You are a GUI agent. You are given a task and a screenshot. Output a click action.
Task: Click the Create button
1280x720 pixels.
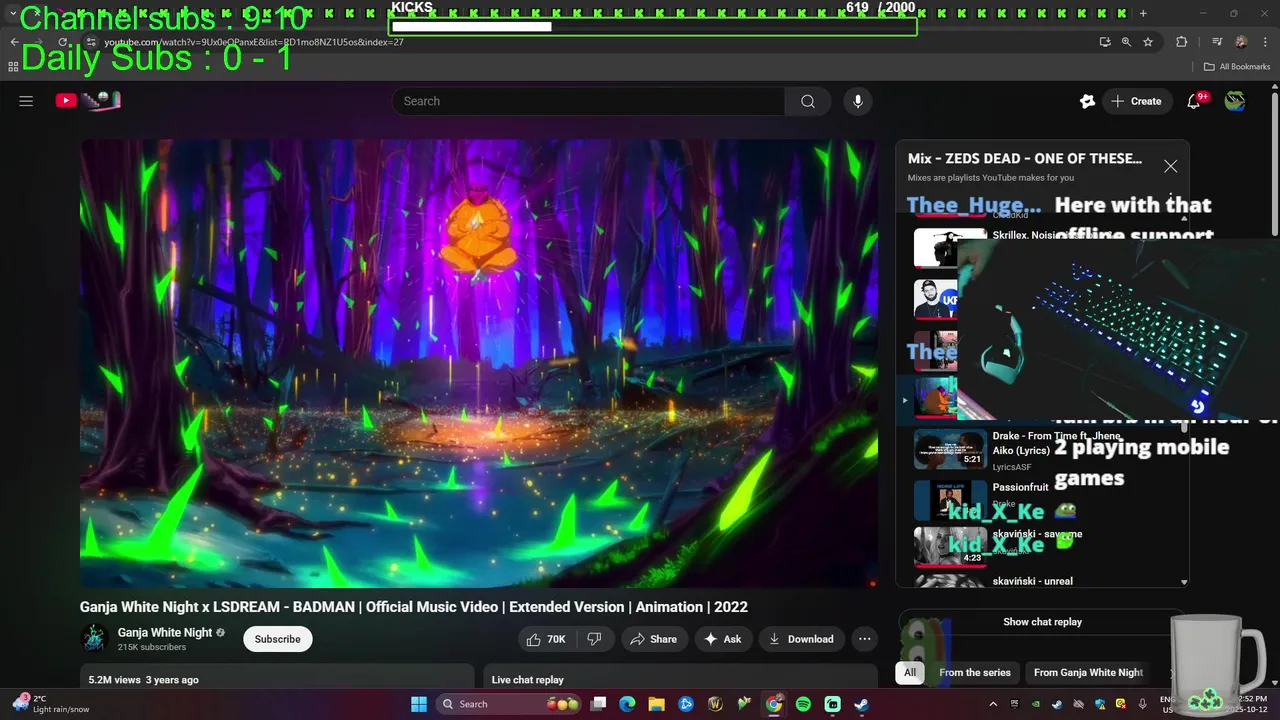pyautogui.click(x=1136, y=101)
